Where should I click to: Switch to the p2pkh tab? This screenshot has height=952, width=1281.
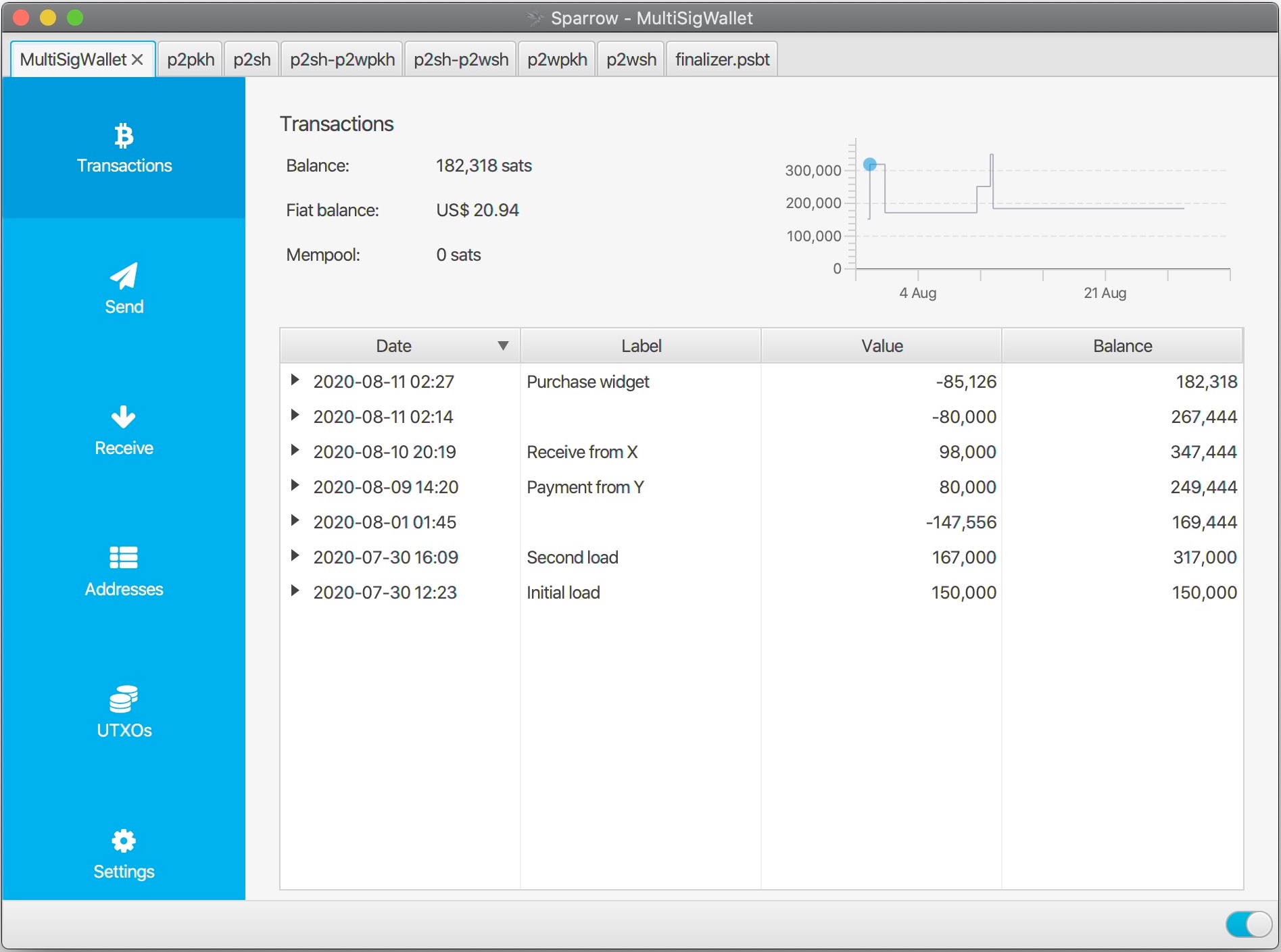point(191,59)
